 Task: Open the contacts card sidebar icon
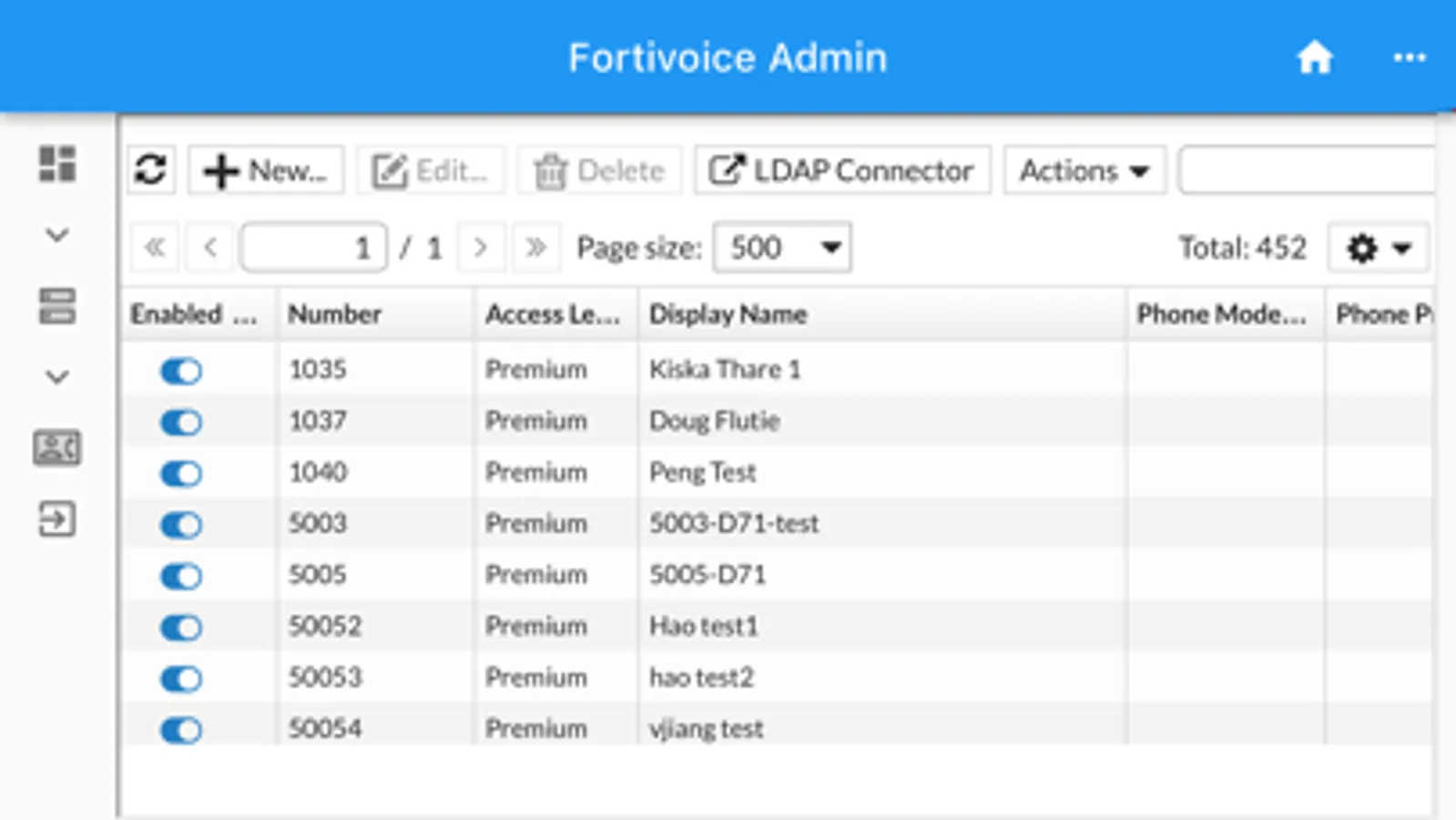tap(56, 448)
